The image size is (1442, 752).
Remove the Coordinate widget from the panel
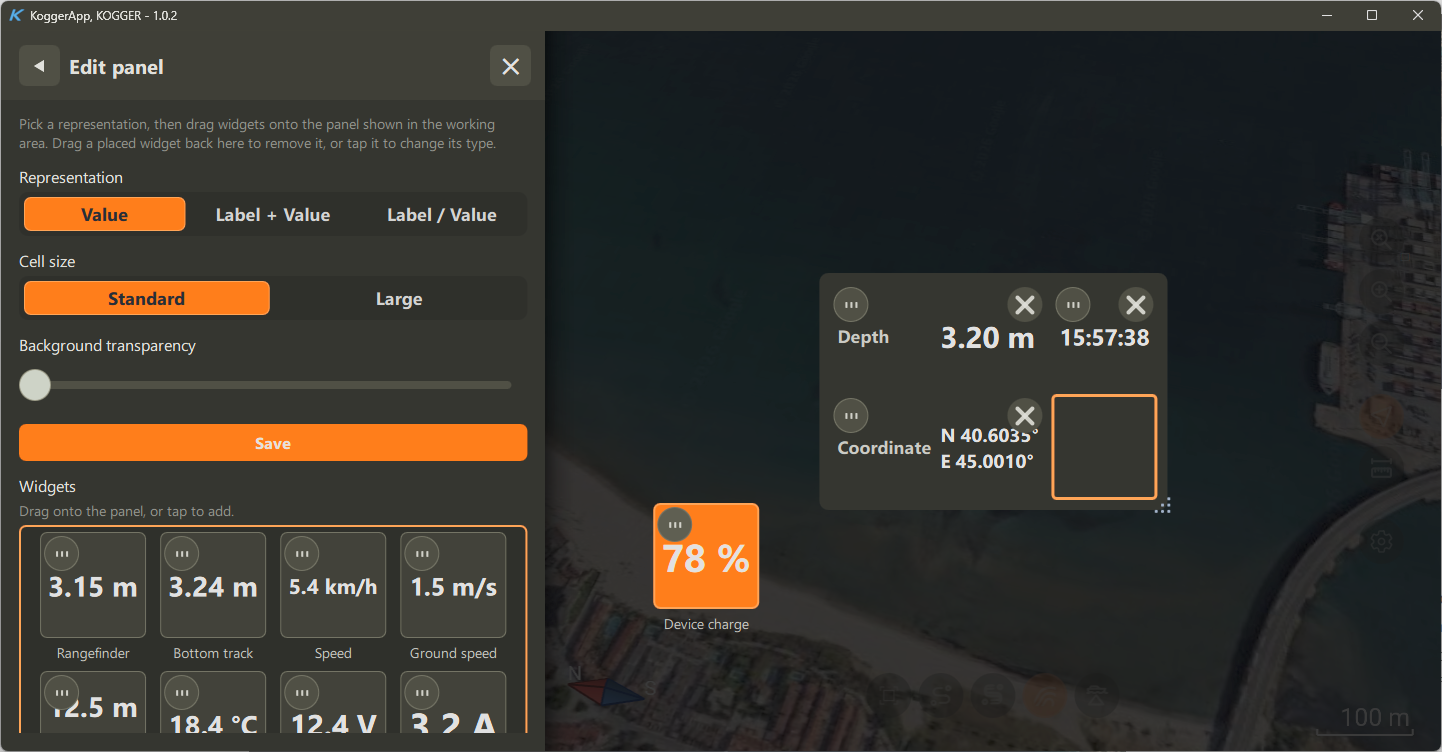point(1024,415)
